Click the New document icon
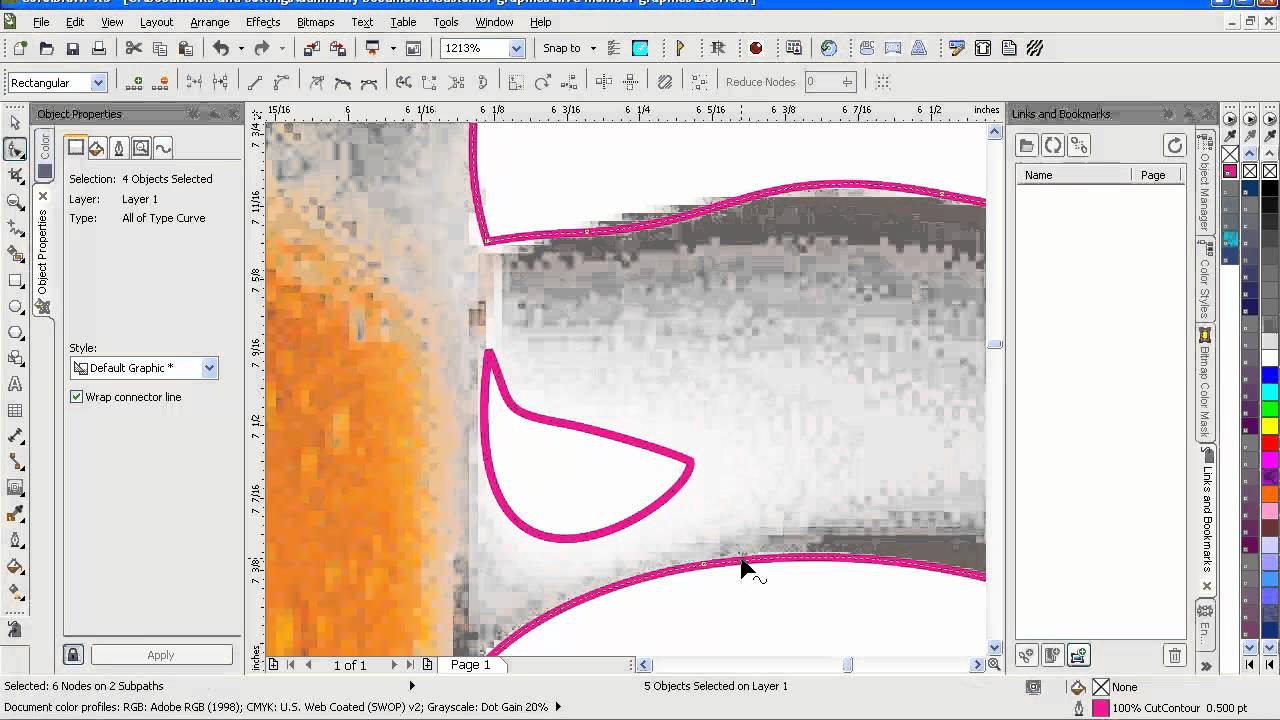Screen dimensions: 1280x720 point(20,48)
